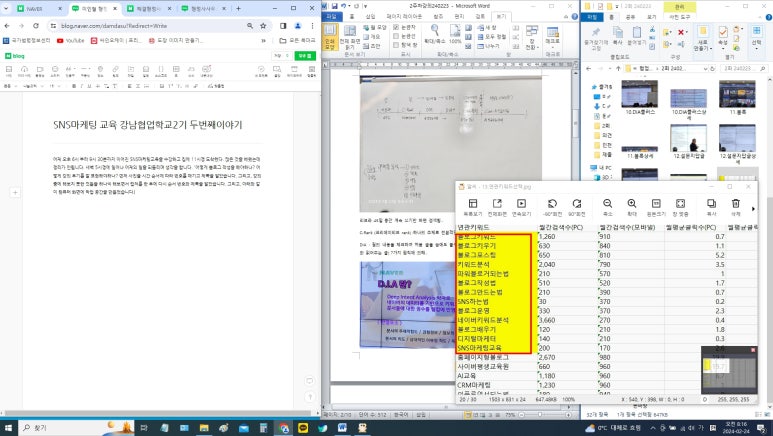Open paragraph style (본문) dropdown in blog editor
This screenshot has width=773, height=436.
(9, 86)
